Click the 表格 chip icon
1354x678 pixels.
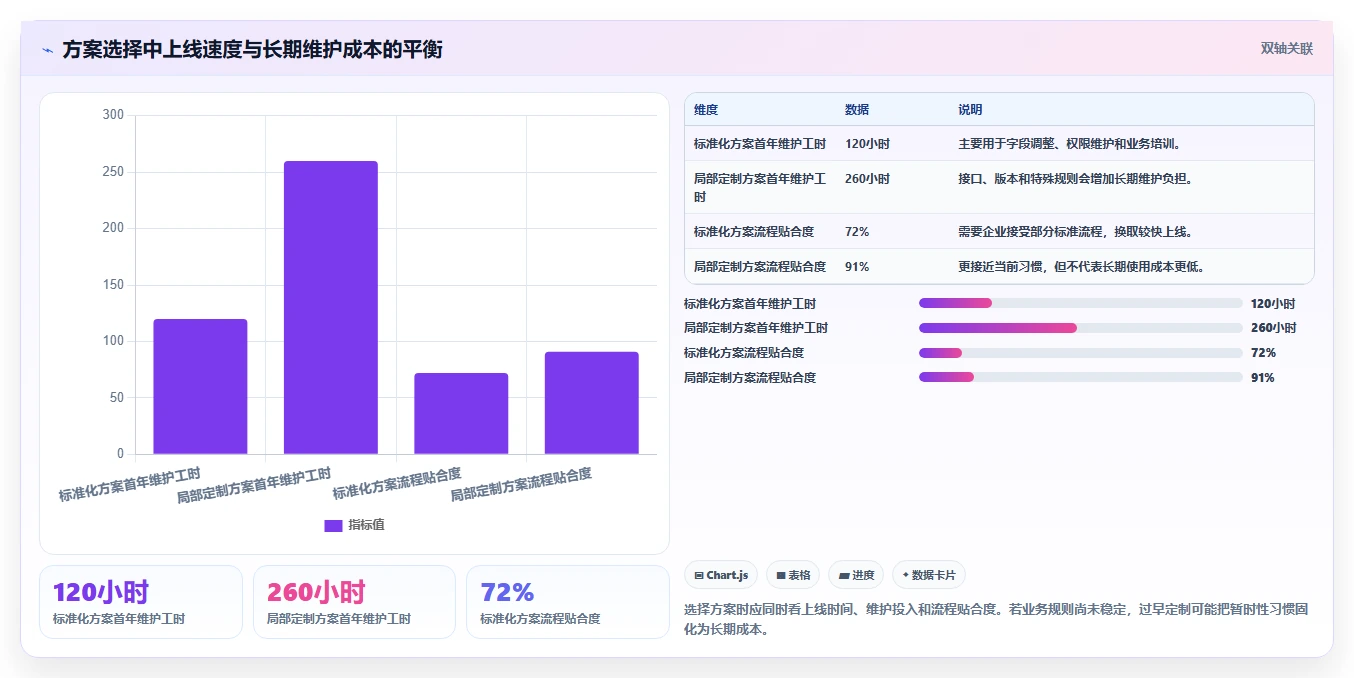pyautogui.click(x=781, y=575)
